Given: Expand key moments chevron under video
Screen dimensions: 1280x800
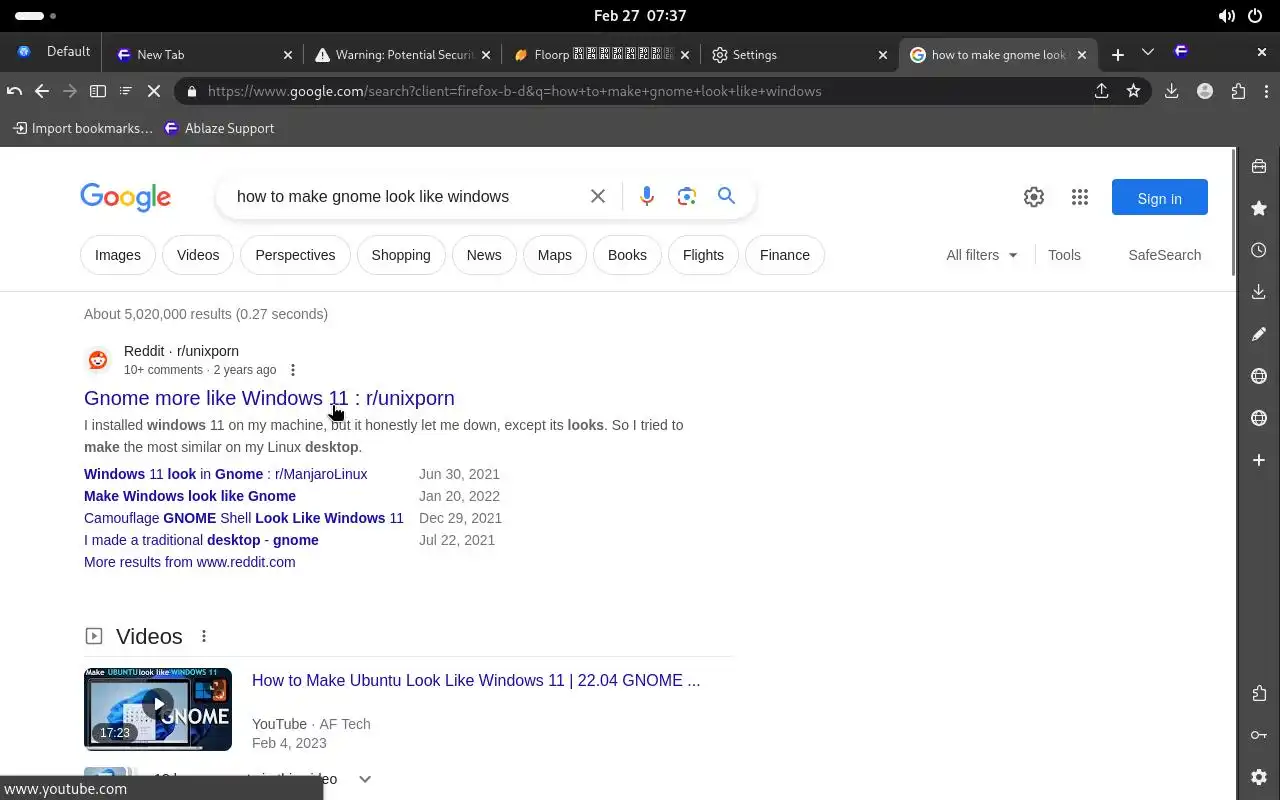Looking at the screenshot, I should coord(365,779).
